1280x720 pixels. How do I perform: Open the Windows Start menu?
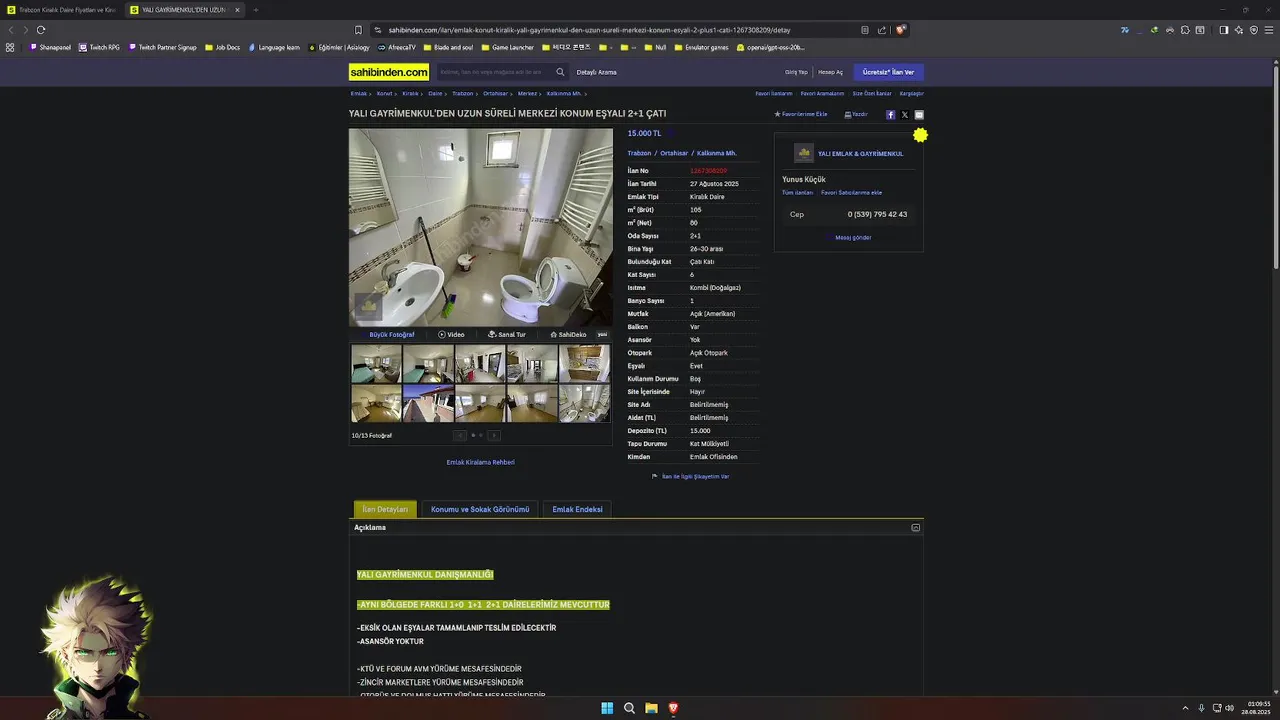[x=607, y=708]
